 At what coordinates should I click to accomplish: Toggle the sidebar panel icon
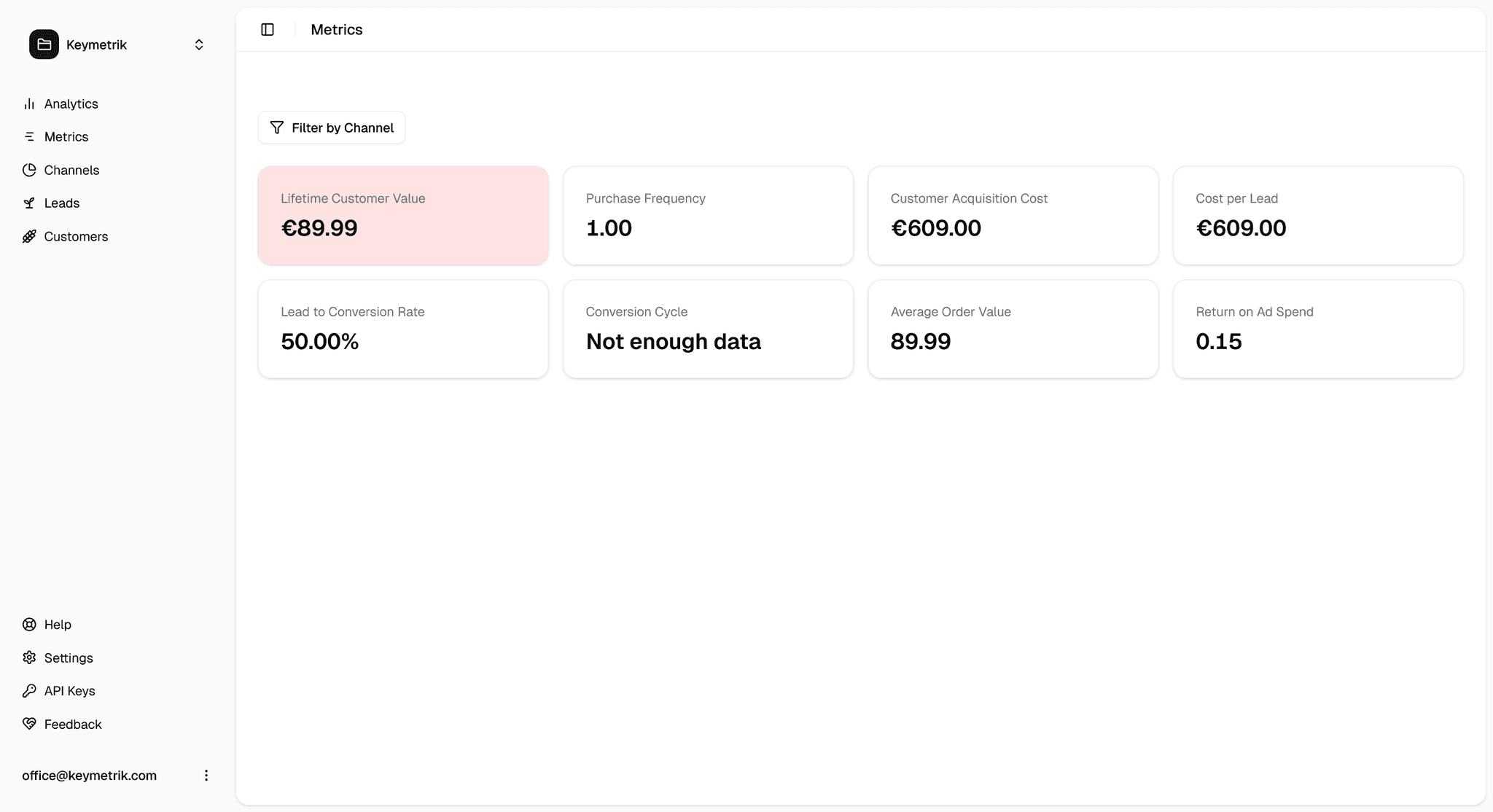[x=268, y=29]
